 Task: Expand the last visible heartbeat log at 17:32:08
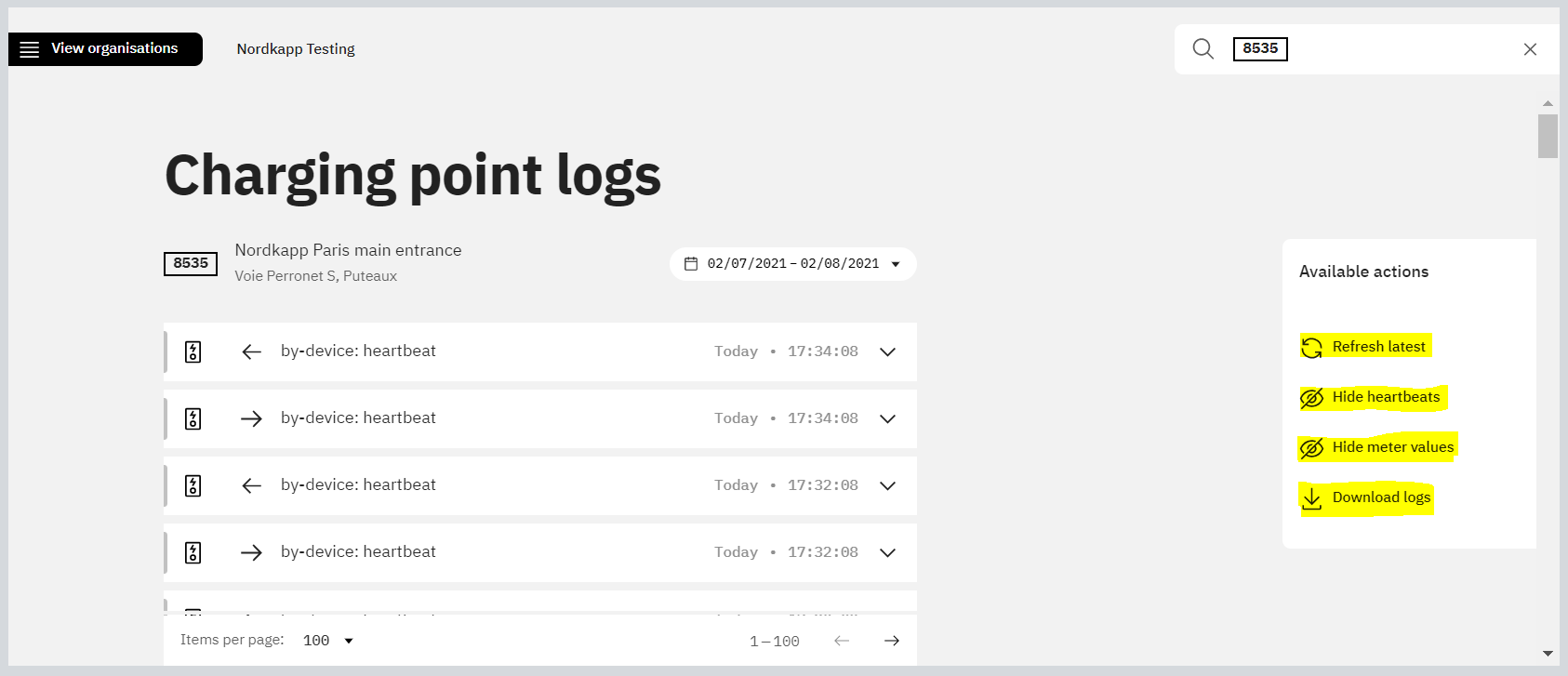click(888, 552)
